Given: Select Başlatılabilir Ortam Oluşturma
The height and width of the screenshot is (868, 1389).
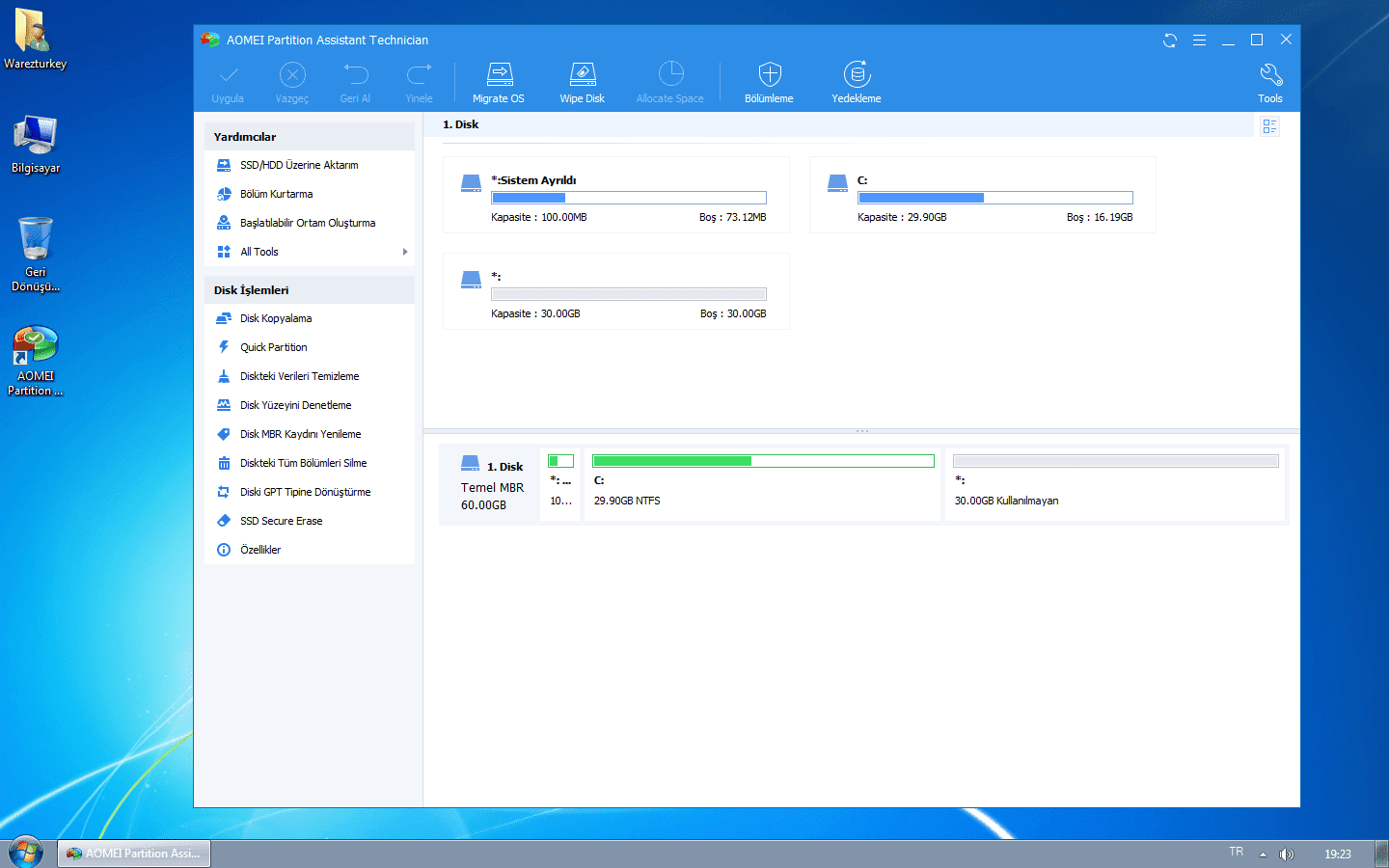Looking at the screenshot, I should [x=310, y=223].
